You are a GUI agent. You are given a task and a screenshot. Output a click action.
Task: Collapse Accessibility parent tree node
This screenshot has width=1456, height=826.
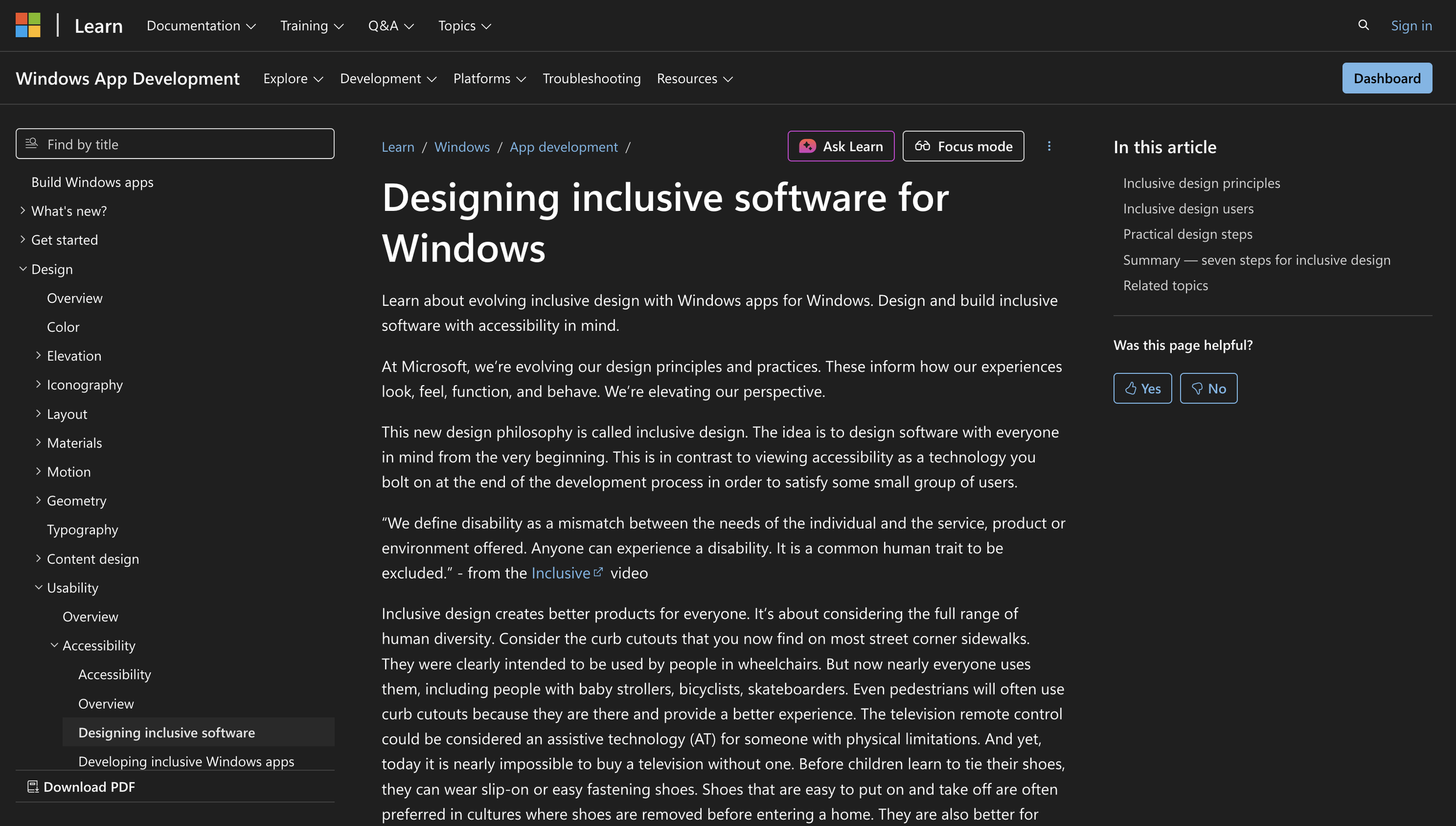coord(54,645)
